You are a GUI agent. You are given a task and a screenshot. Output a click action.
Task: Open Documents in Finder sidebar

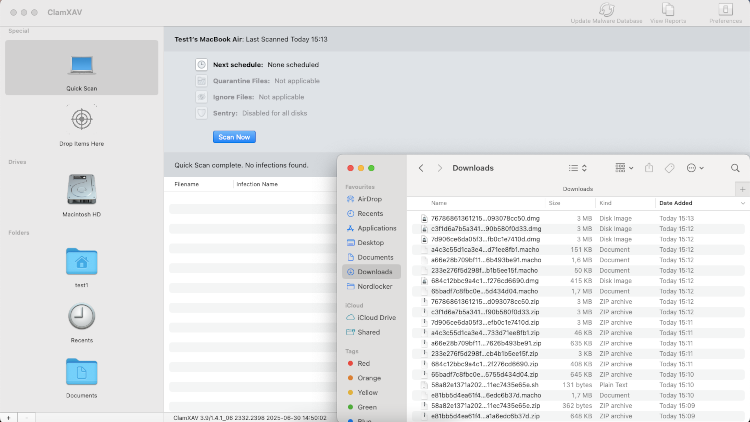tap(371, 257)
